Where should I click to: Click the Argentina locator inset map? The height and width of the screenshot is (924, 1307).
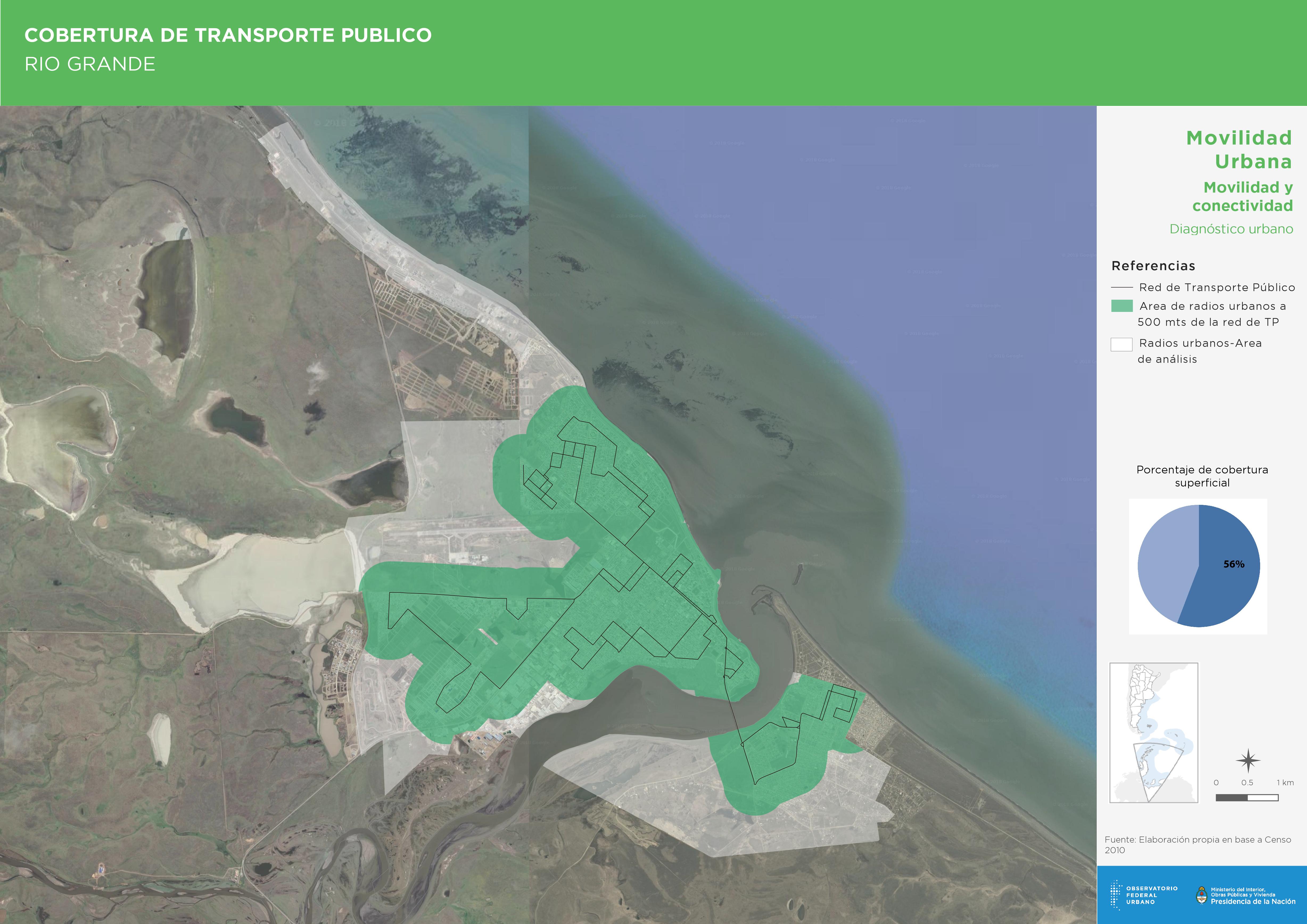pos(1154,733)
